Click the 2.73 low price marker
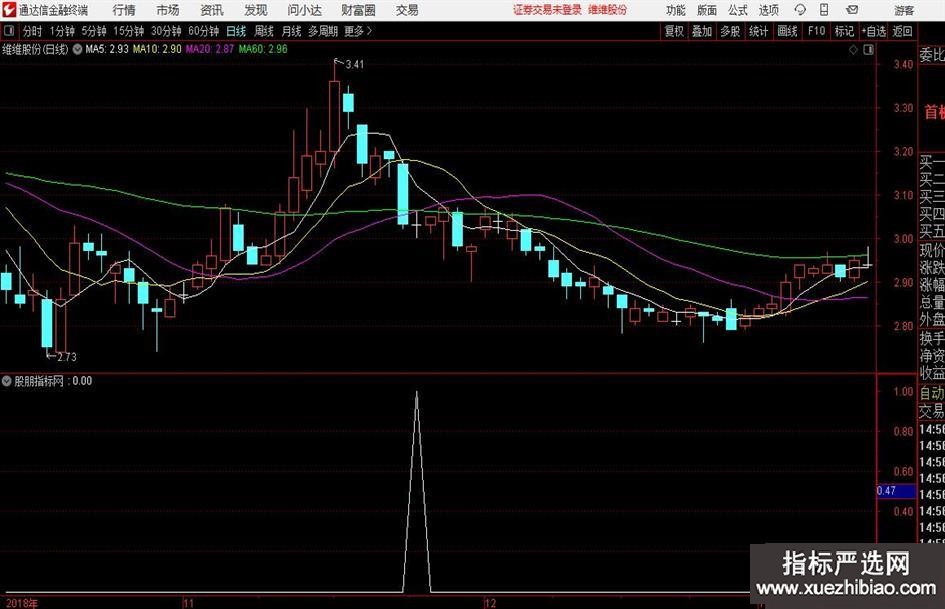Image resolution: width=945 pixels, height=609 pixels. pos(67,357)
